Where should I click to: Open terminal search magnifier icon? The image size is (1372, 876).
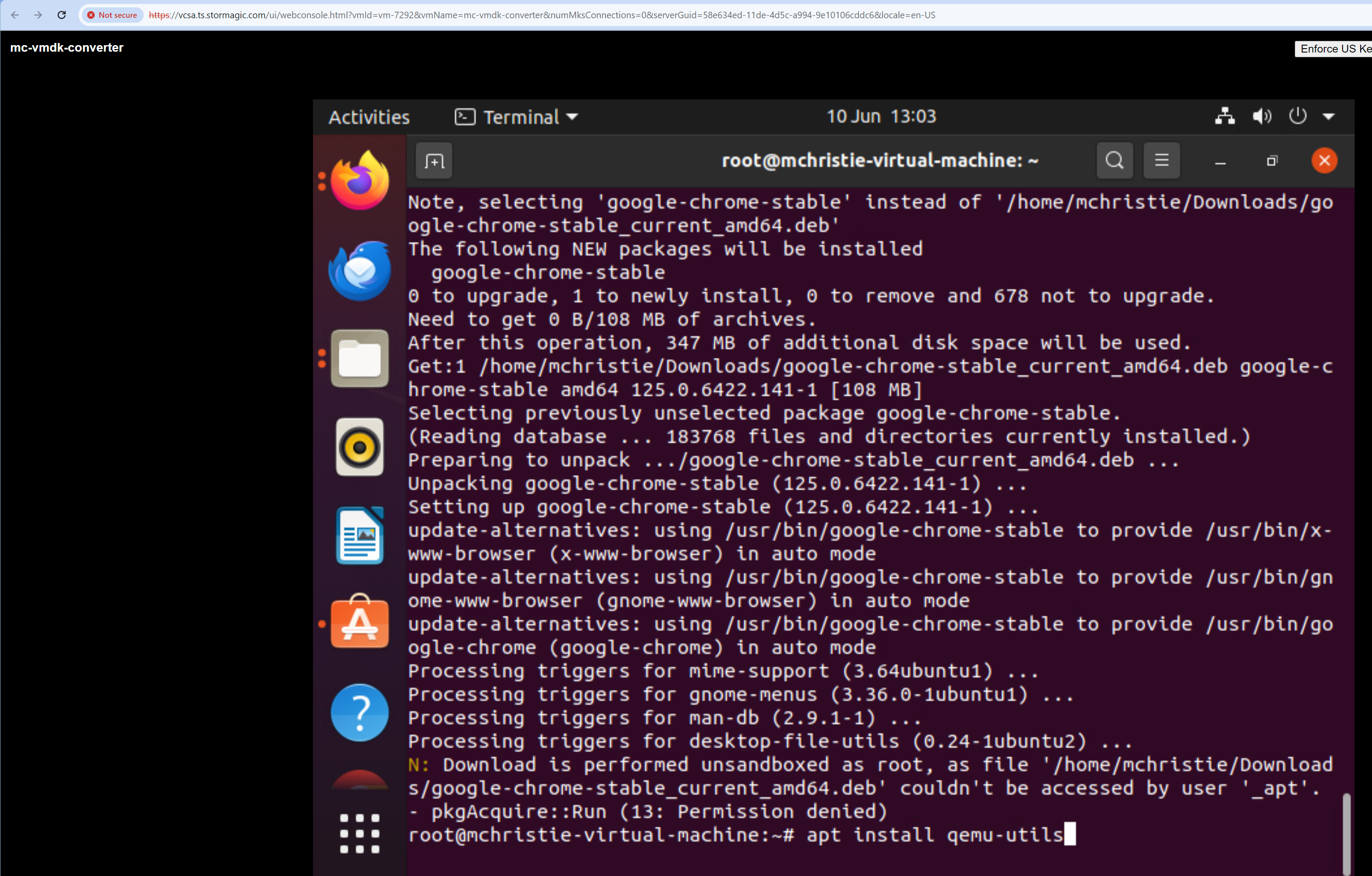[x=1115, y=161]
